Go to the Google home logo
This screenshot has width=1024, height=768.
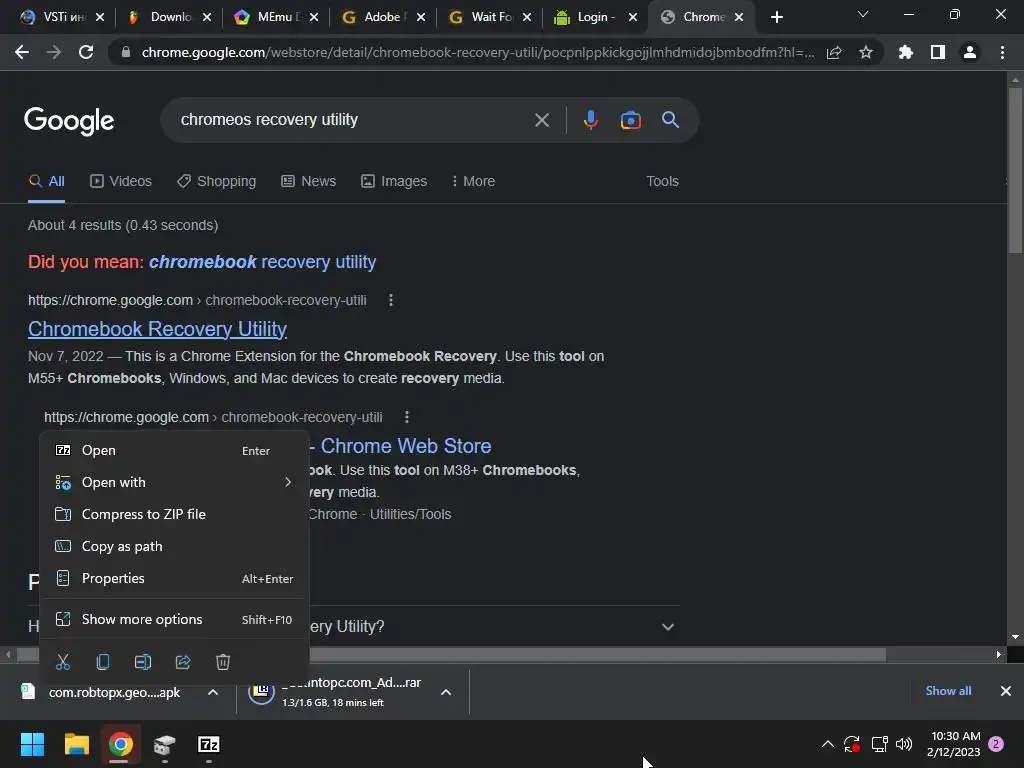(69, 121)
